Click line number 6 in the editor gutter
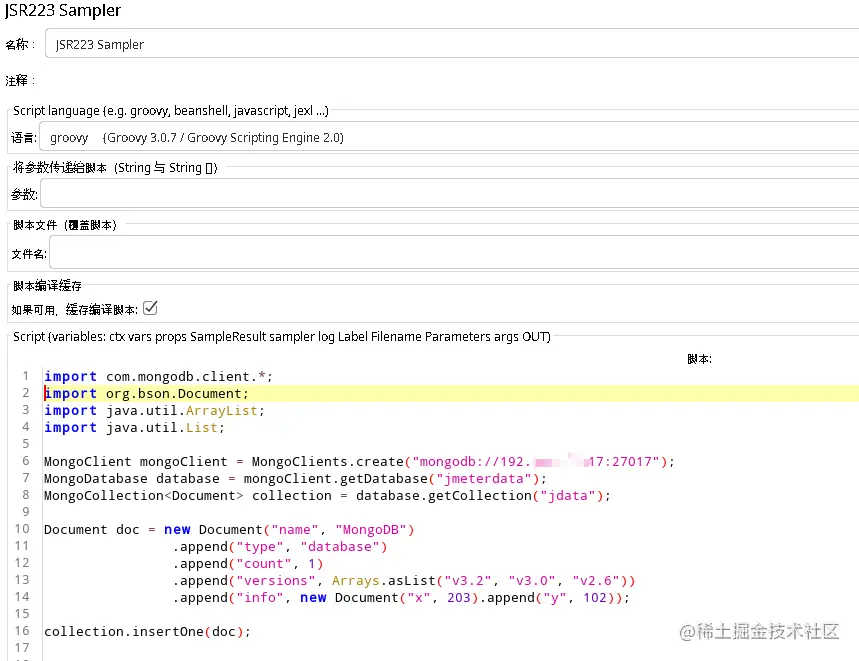The image size is (859, 661). pyautogui.click(x=25, y=461)
